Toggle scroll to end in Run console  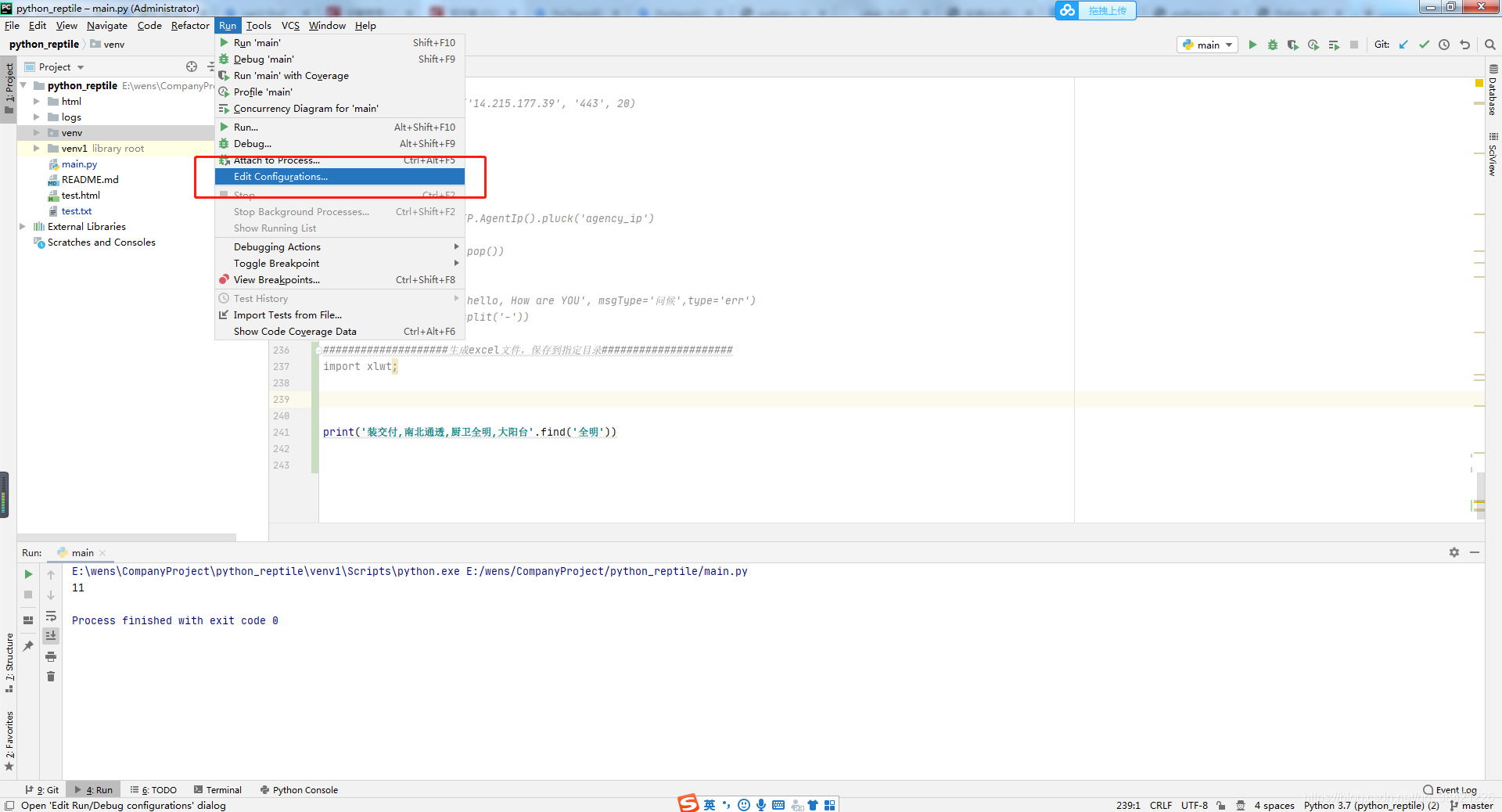point(51,636)
